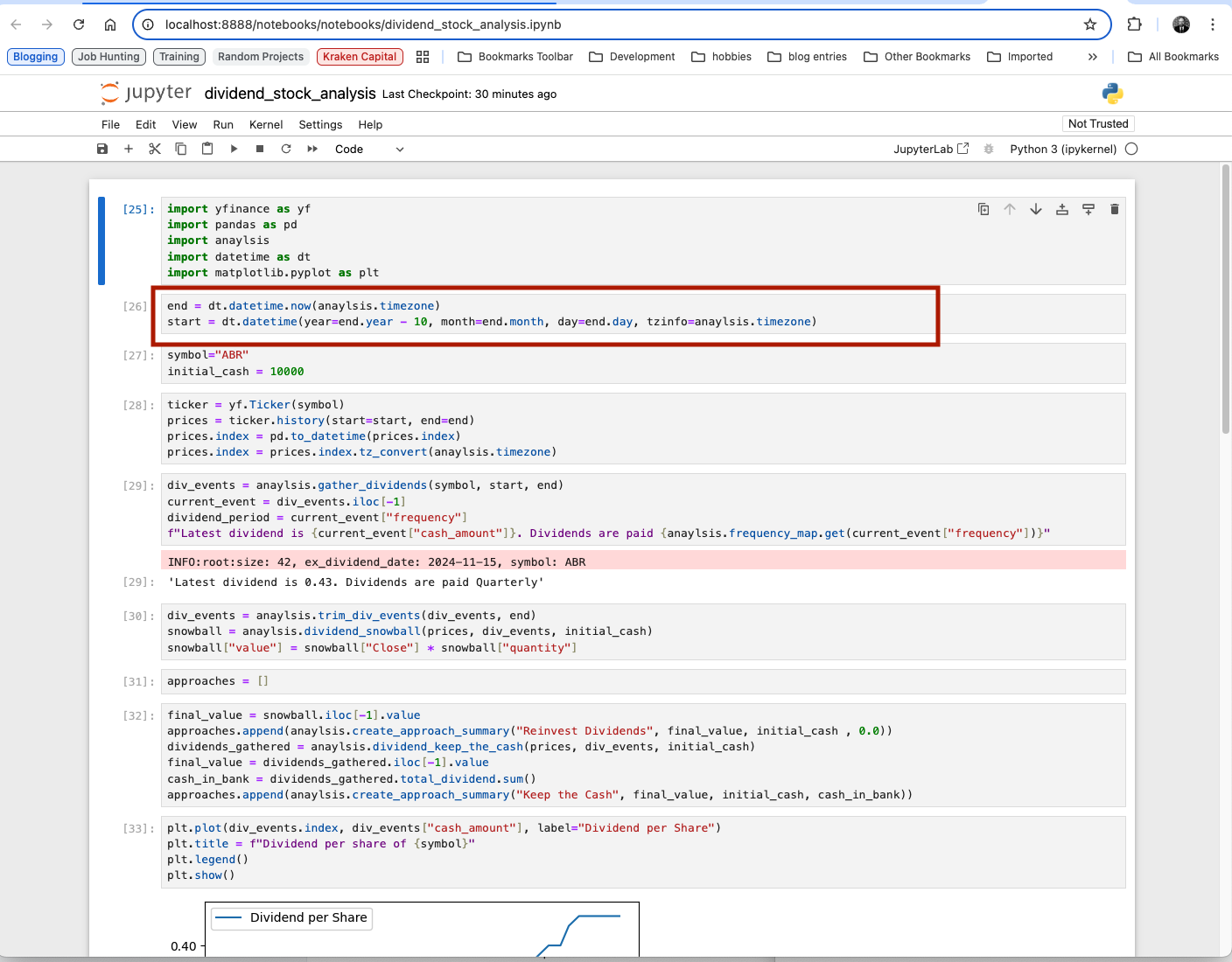
Task: Interrupt the kernel with the stop icon
Action: pyautogui.click(x=260, y=149)
